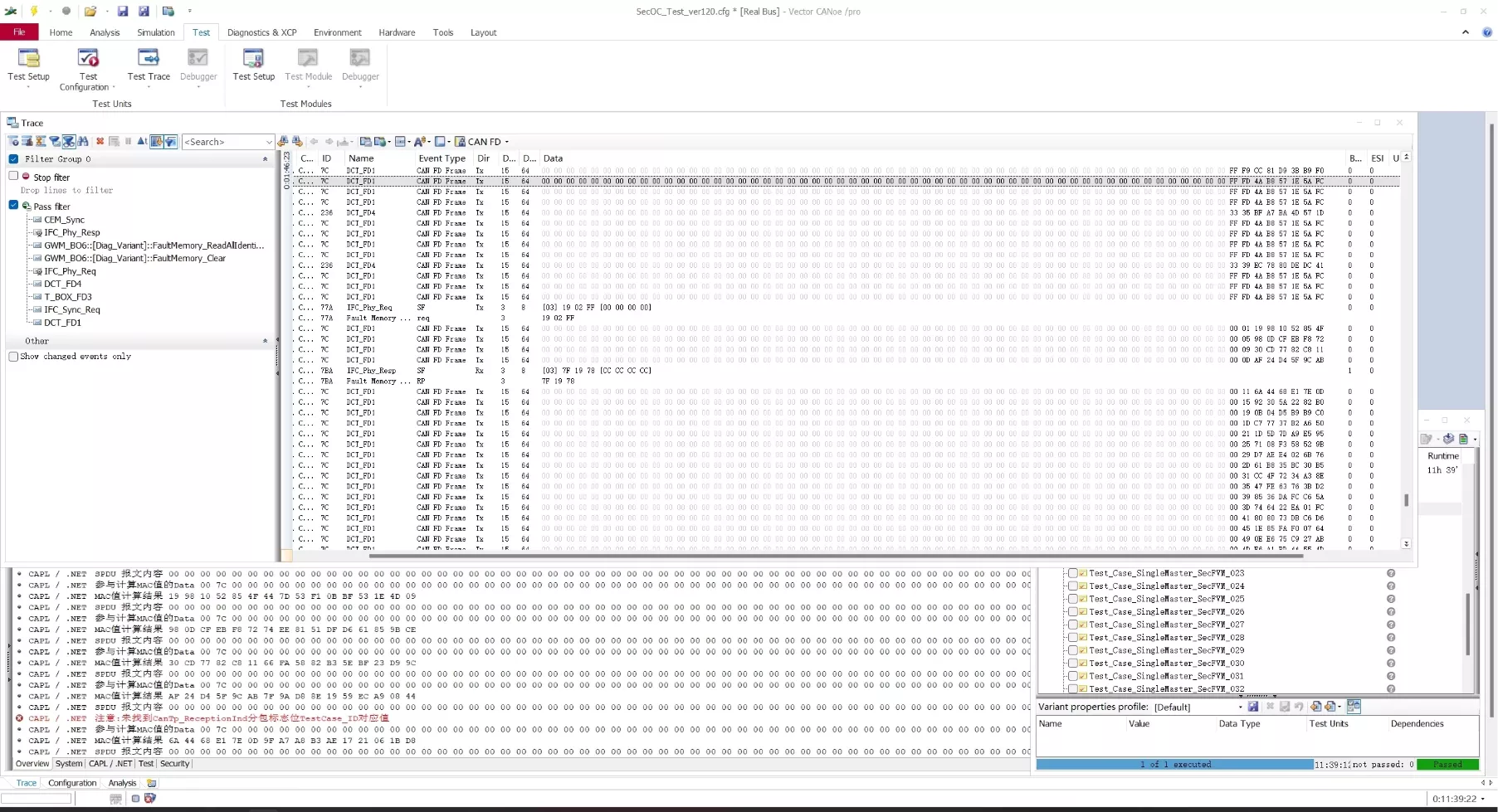The height and width of the screenshot is (812, 1498).
Task: Open the Test Trace tool
Action: click(x=149, y=65)
